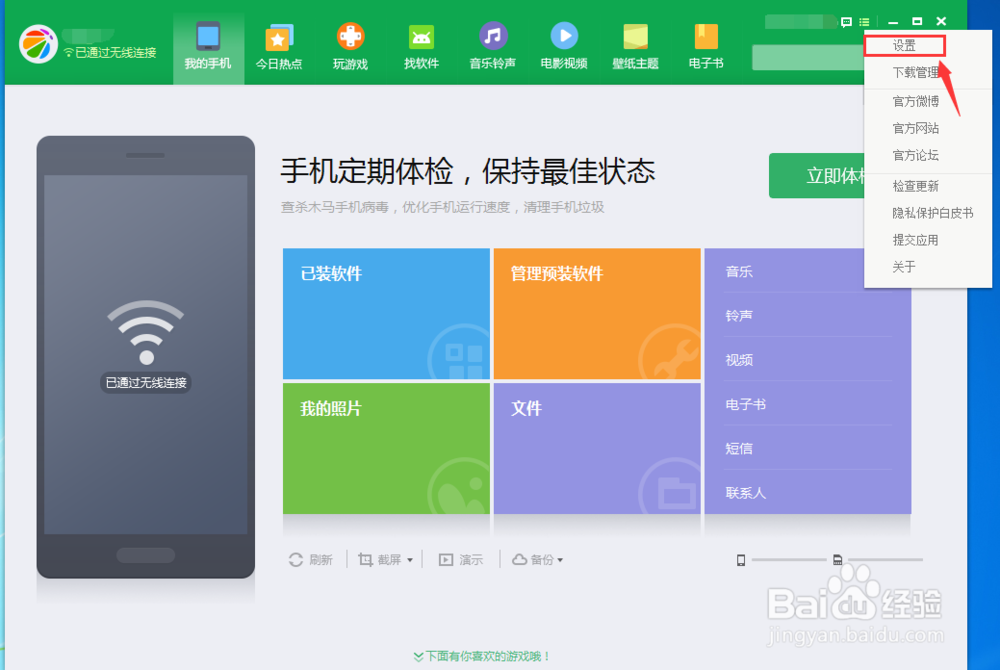
Task: Expand the 截屏 dropdown arrow
Action: click(410, 560)
